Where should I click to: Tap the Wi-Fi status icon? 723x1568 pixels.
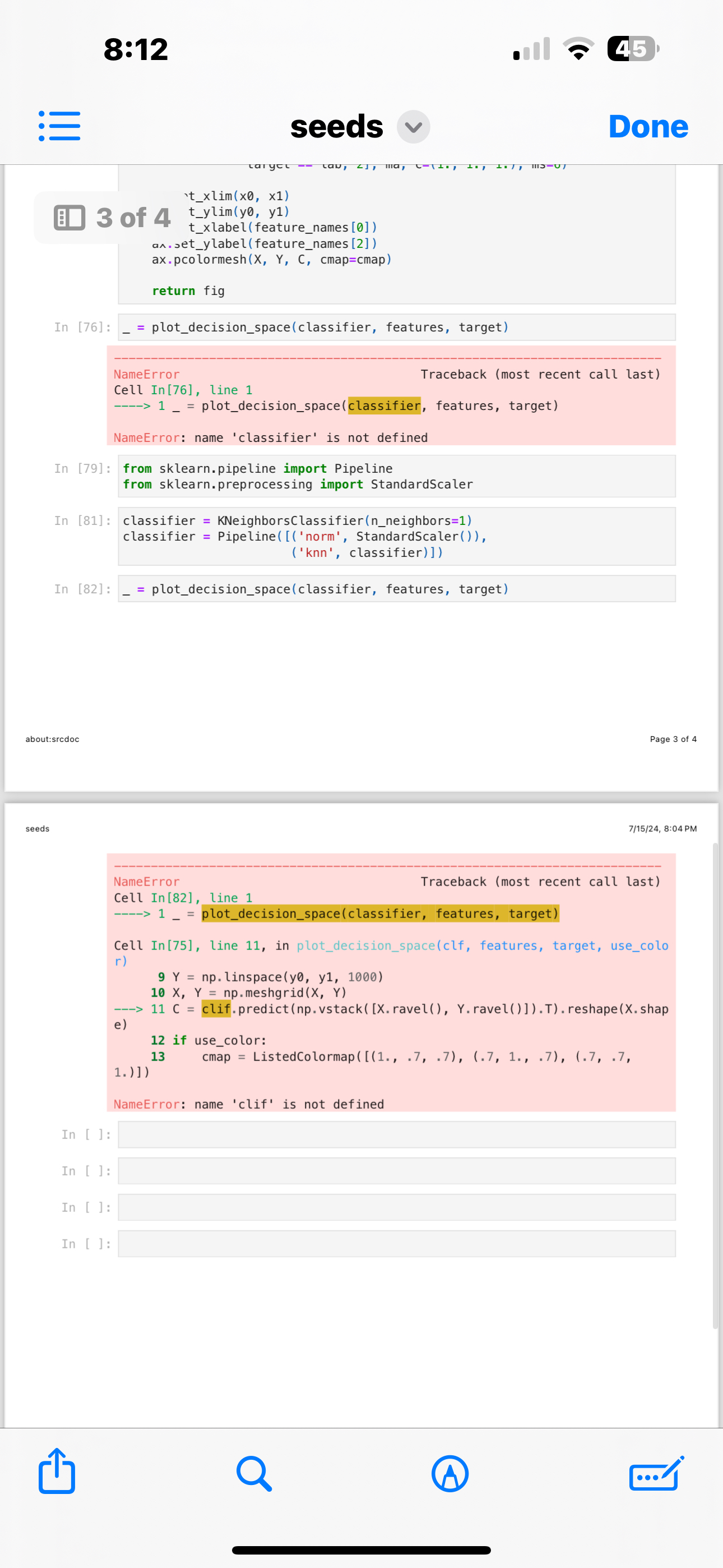click(578, 49)
